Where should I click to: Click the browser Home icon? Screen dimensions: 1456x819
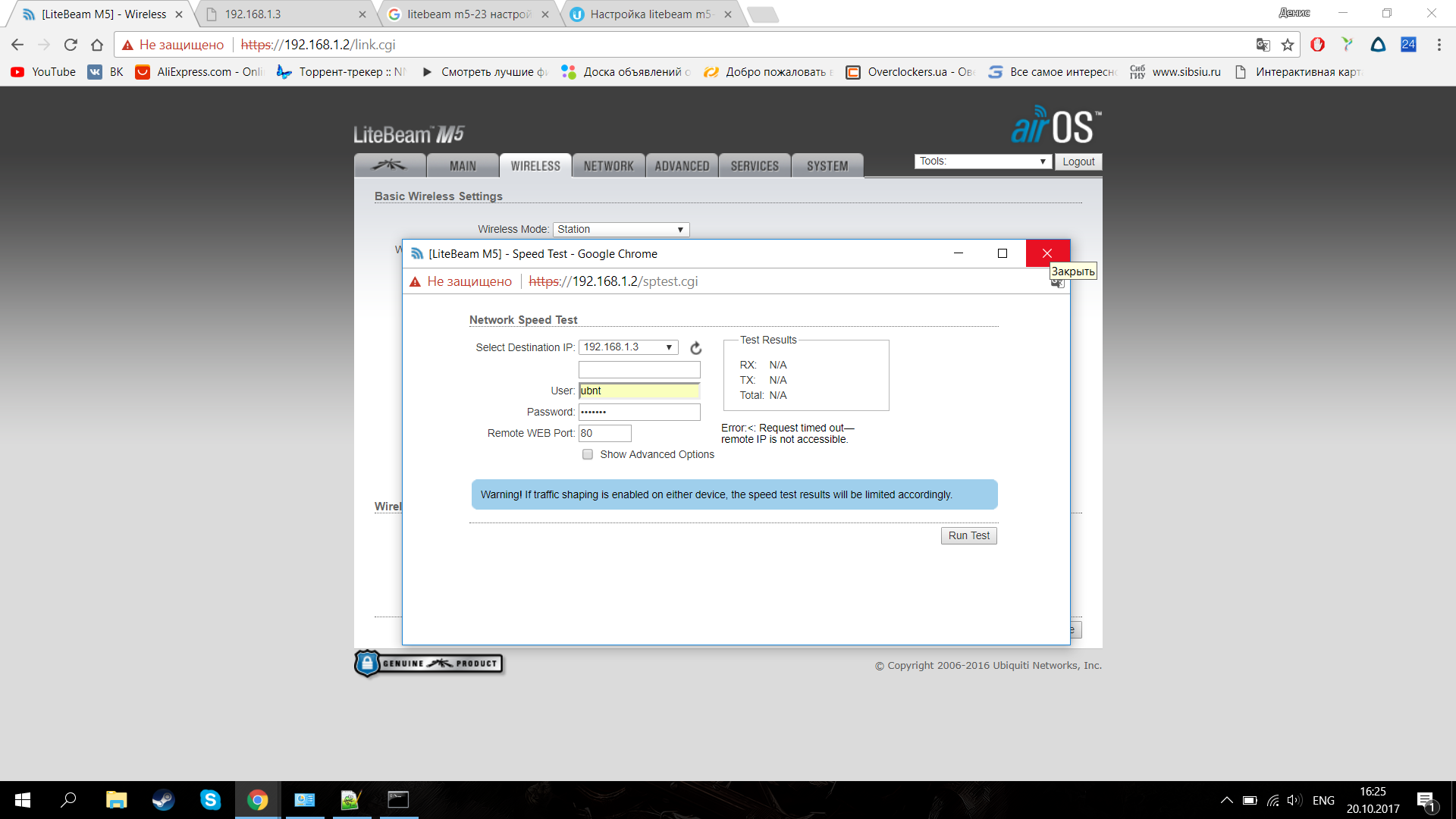coord(97,45)
